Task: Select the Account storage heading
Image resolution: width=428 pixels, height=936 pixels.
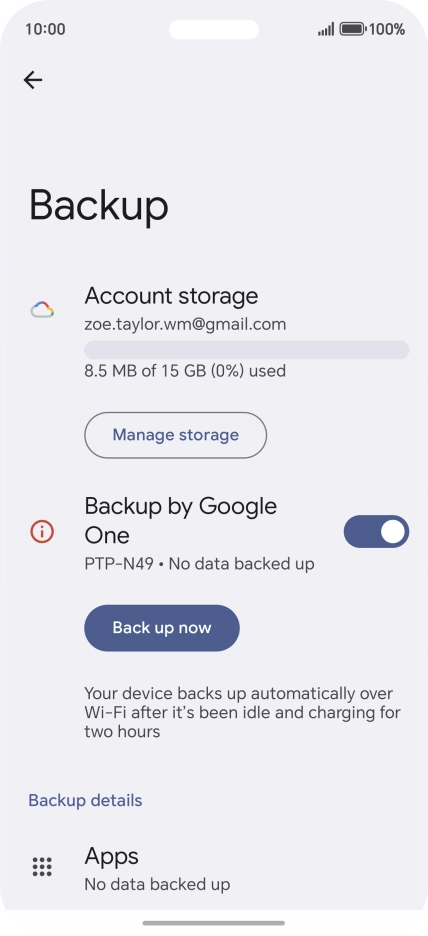Action: coord(171,296)
